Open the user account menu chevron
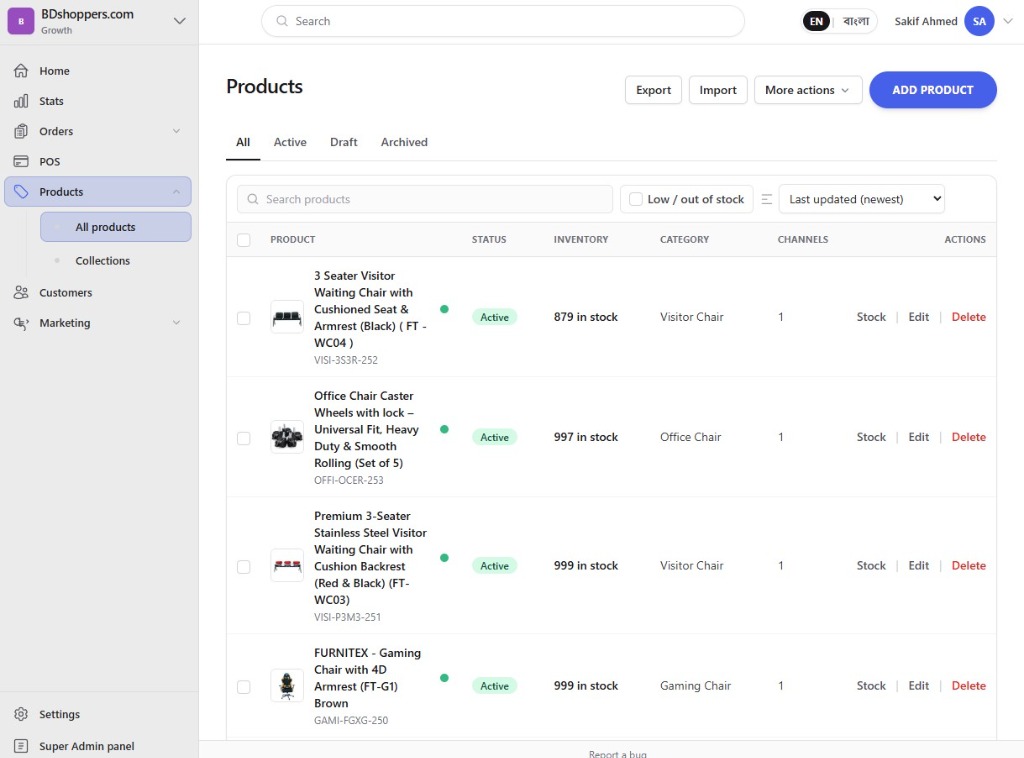1024x758 pixels. pos(1008,21)
